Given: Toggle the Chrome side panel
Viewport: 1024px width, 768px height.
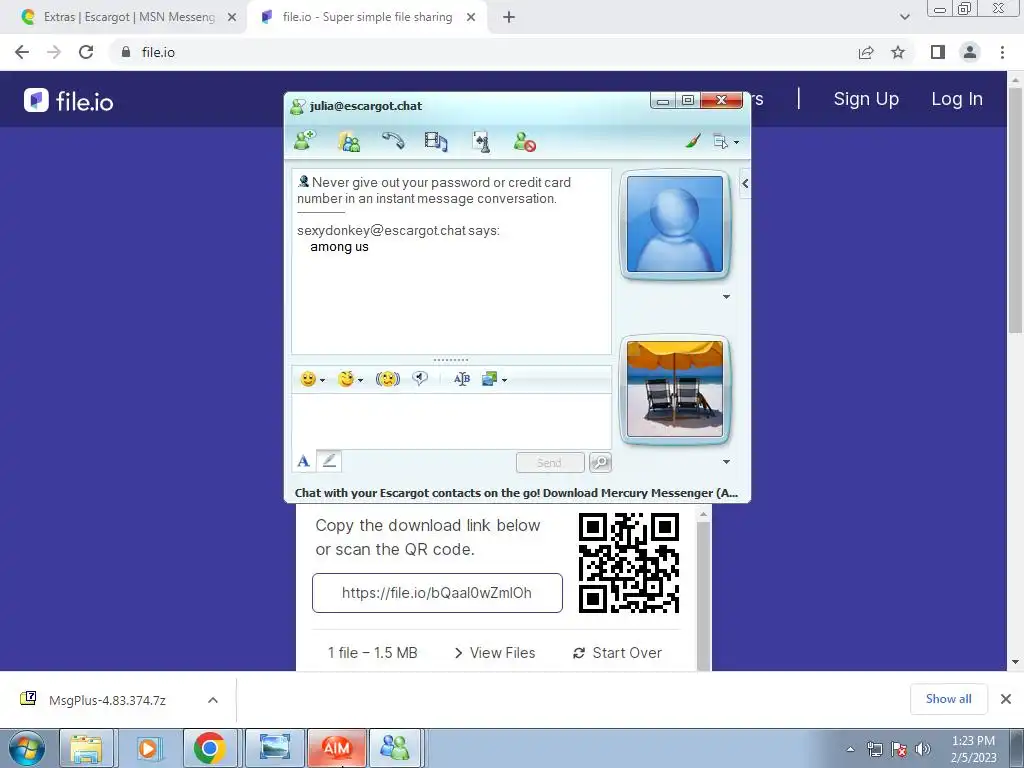Looking at the screenshot, I should (938, 52).
